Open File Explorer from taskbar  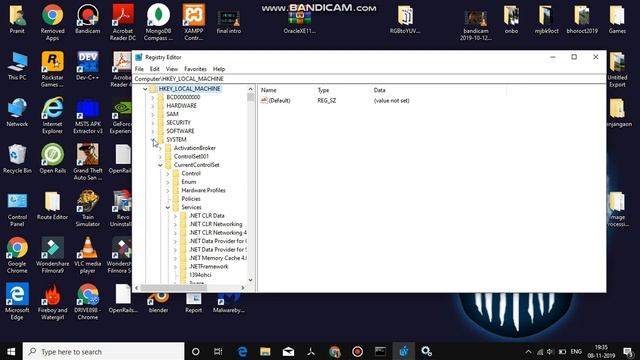tap(265, 351)
